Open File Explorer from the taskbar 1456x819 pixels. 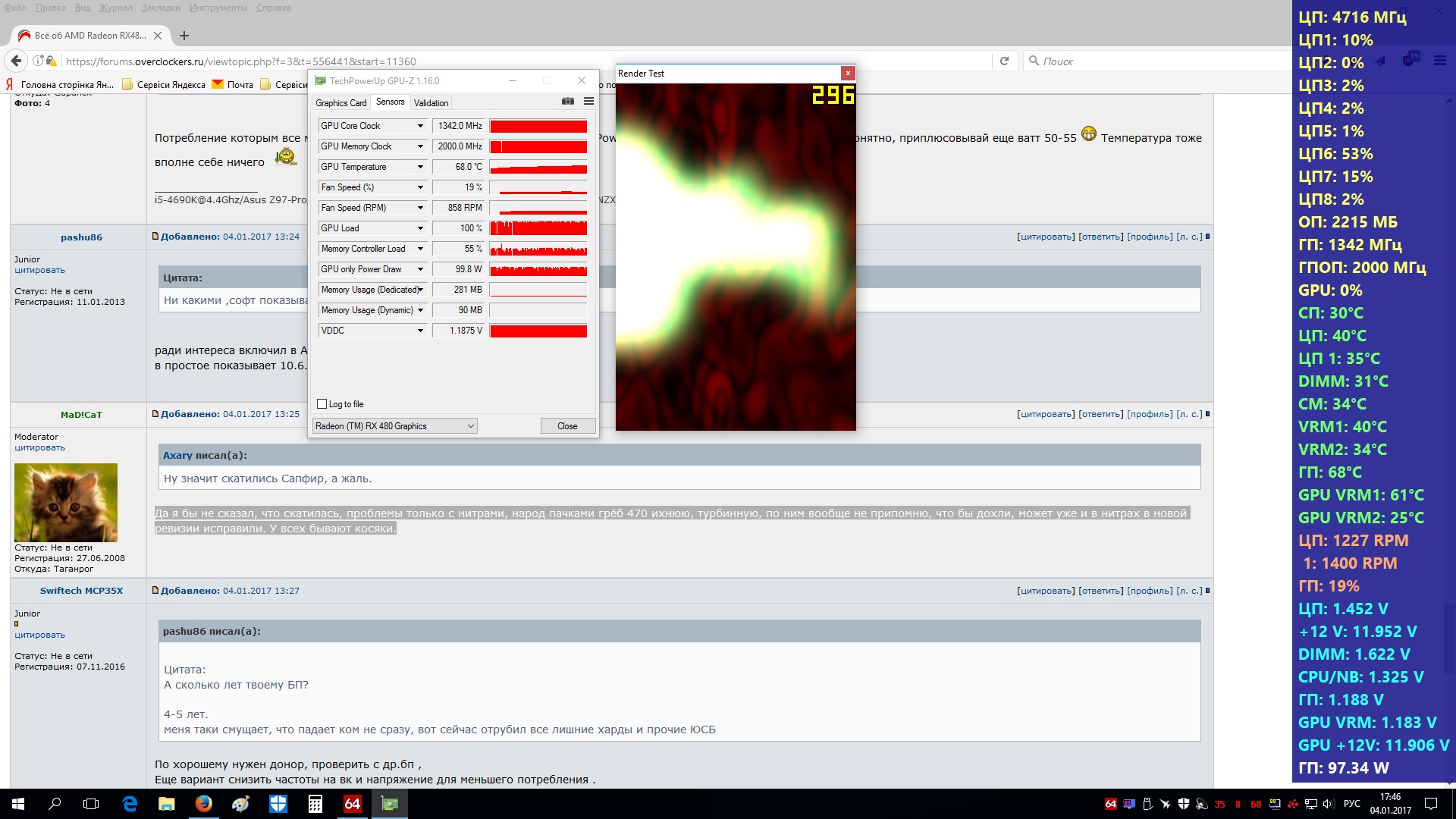point(166,804)
